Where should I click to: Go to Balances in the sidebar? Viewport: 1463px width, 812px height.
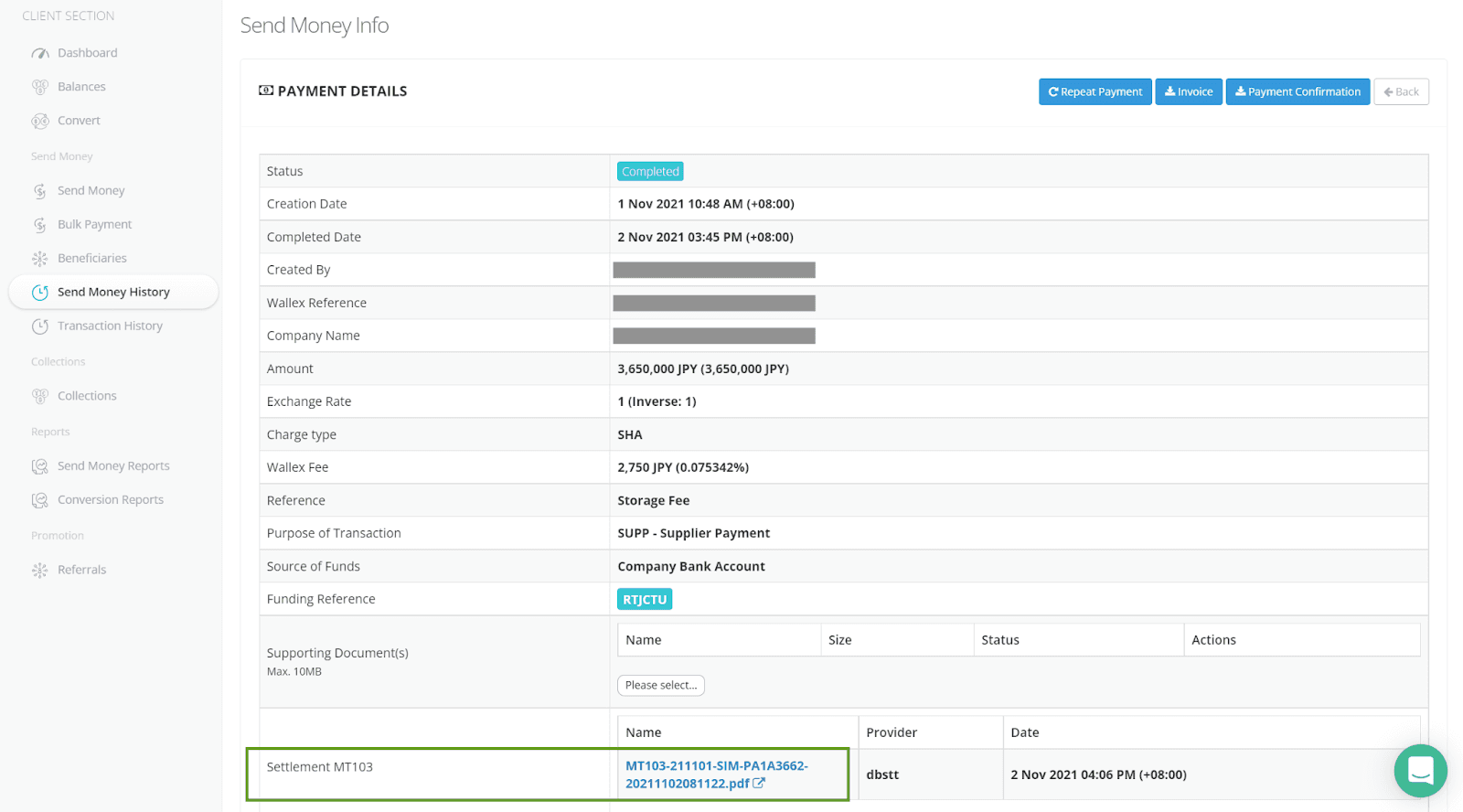[81, 87]
